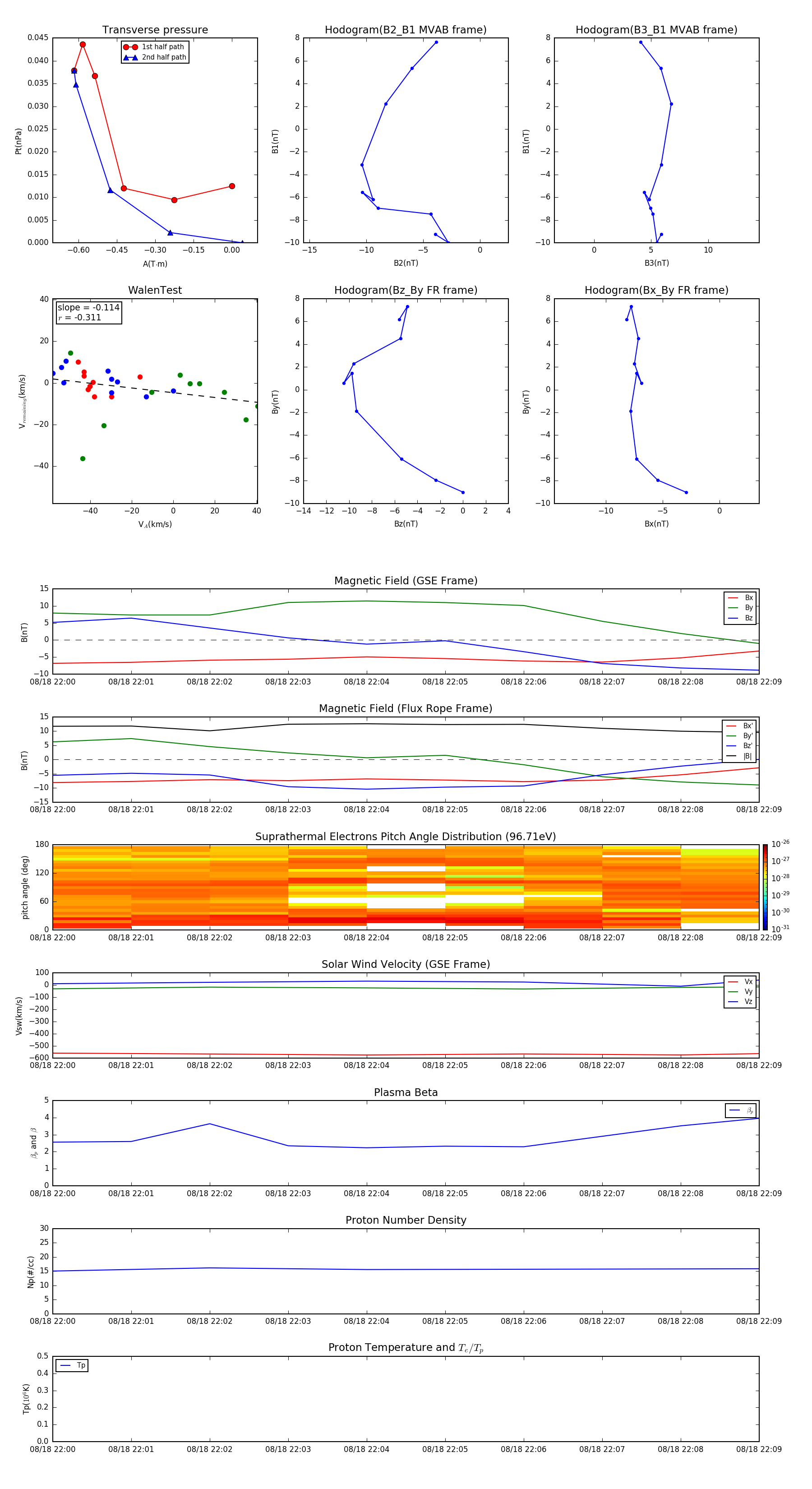
Task: Click the peak red point in Transverse pressure
Action: pos(83,45)
